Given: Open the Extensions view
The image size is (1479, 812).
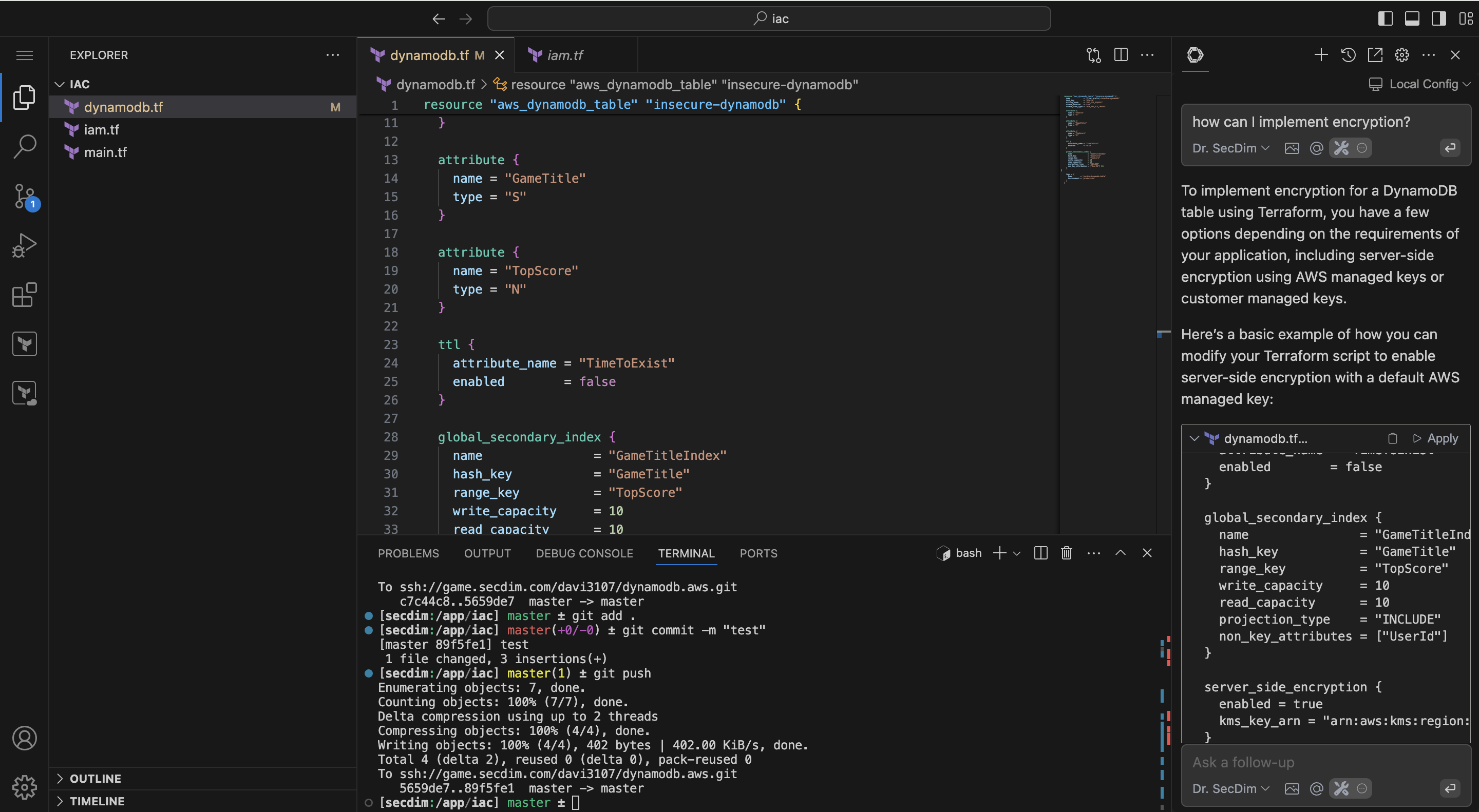Looking at the screenshot, I should click(24, 295).
